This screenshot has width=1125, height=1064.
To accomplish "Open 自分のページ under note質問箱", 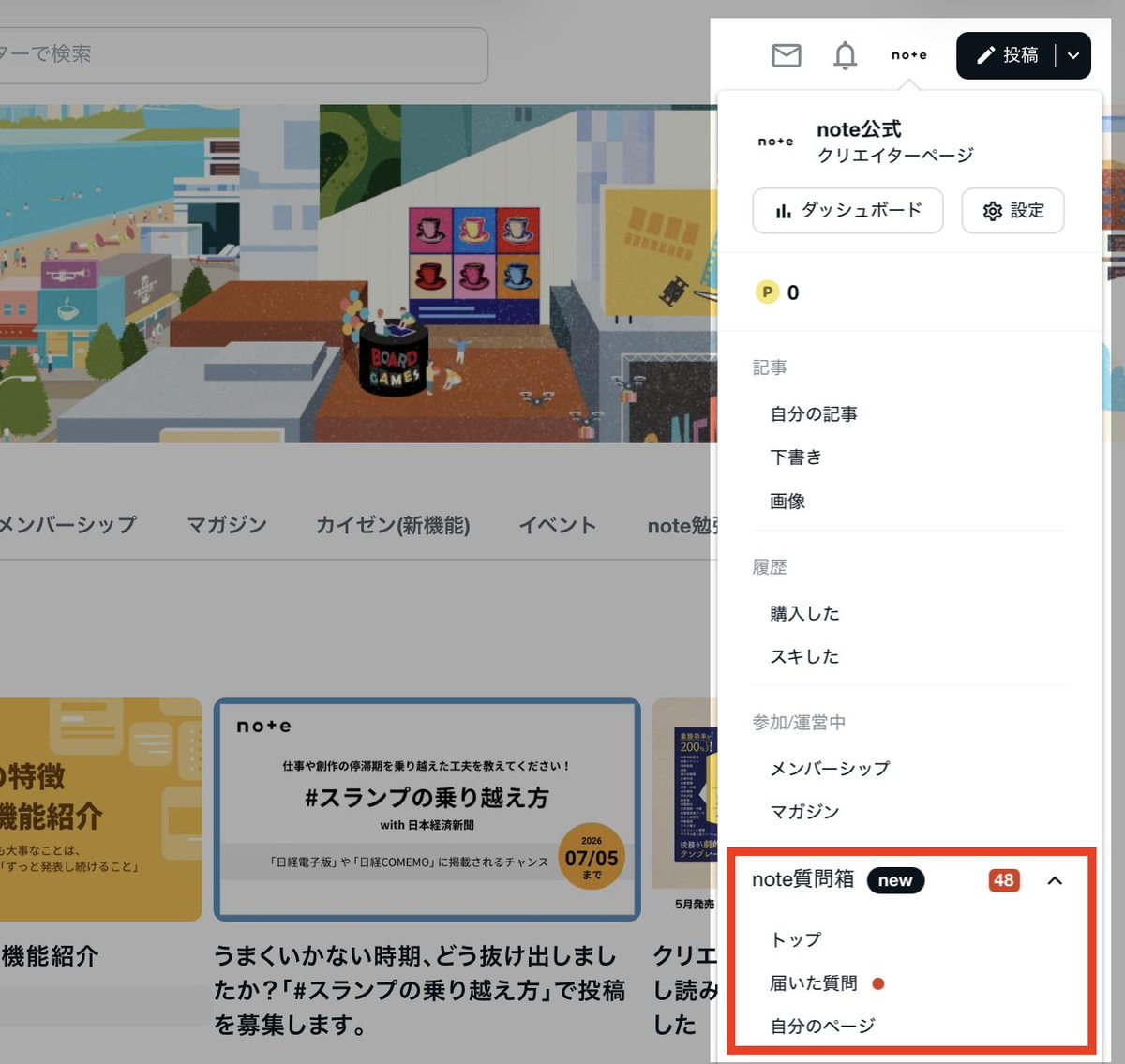I will 822,1026.
